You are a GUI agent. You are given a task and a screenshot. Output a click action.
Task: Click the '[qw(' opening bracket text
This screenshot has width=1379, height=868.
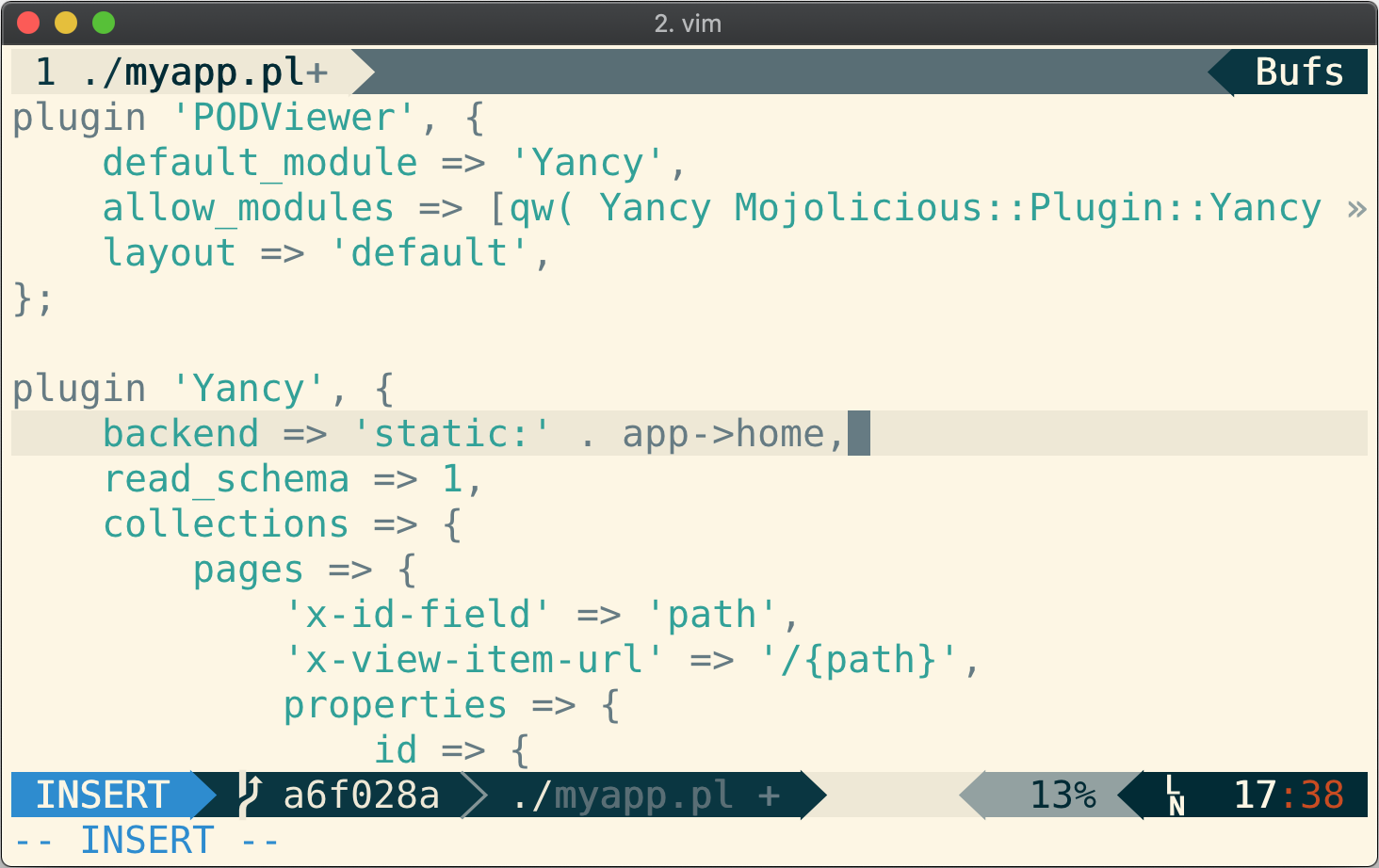(531, 208)
